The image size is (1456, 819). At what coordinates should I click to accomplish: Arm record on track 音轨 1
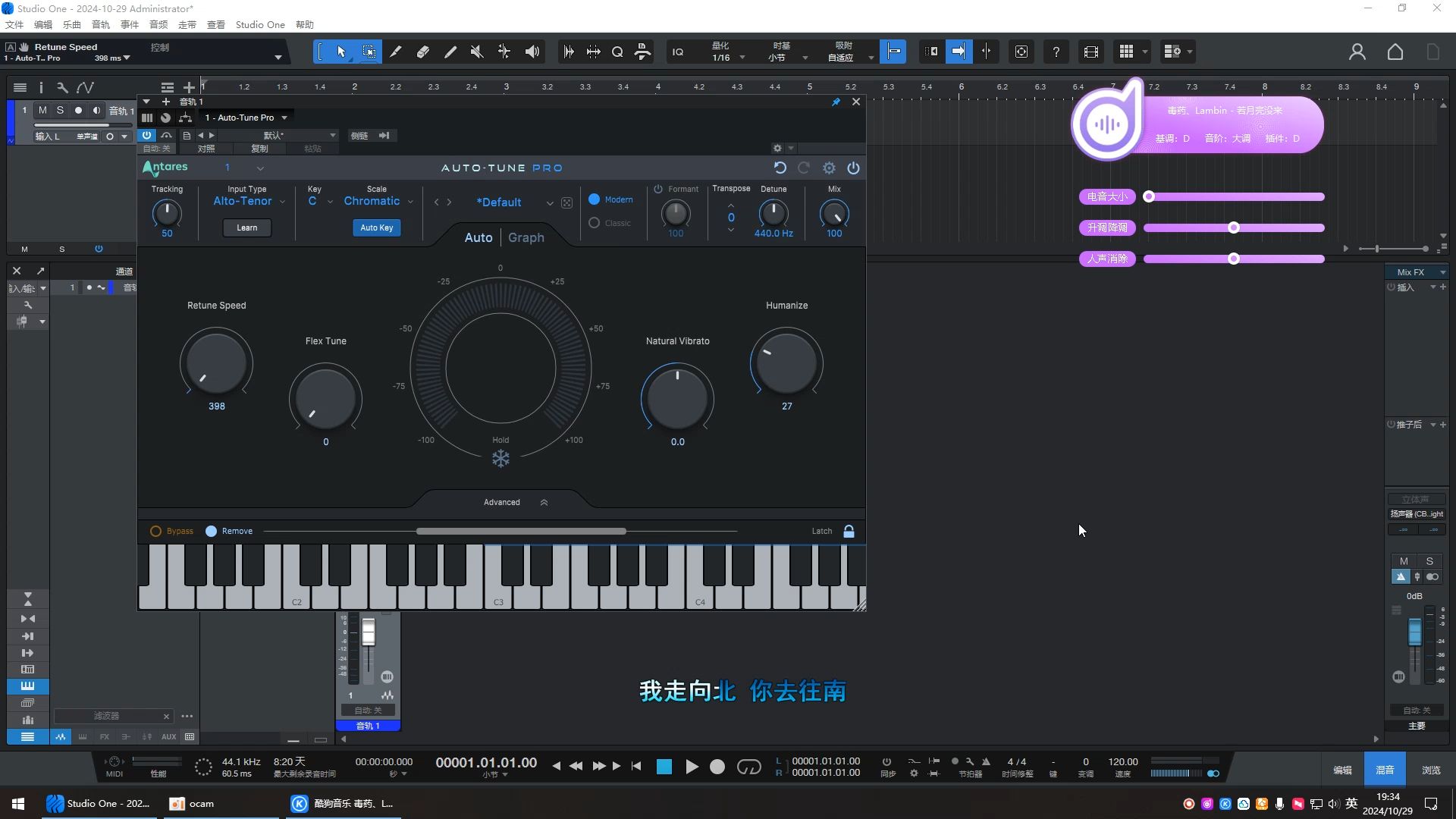tap(78, 110)
